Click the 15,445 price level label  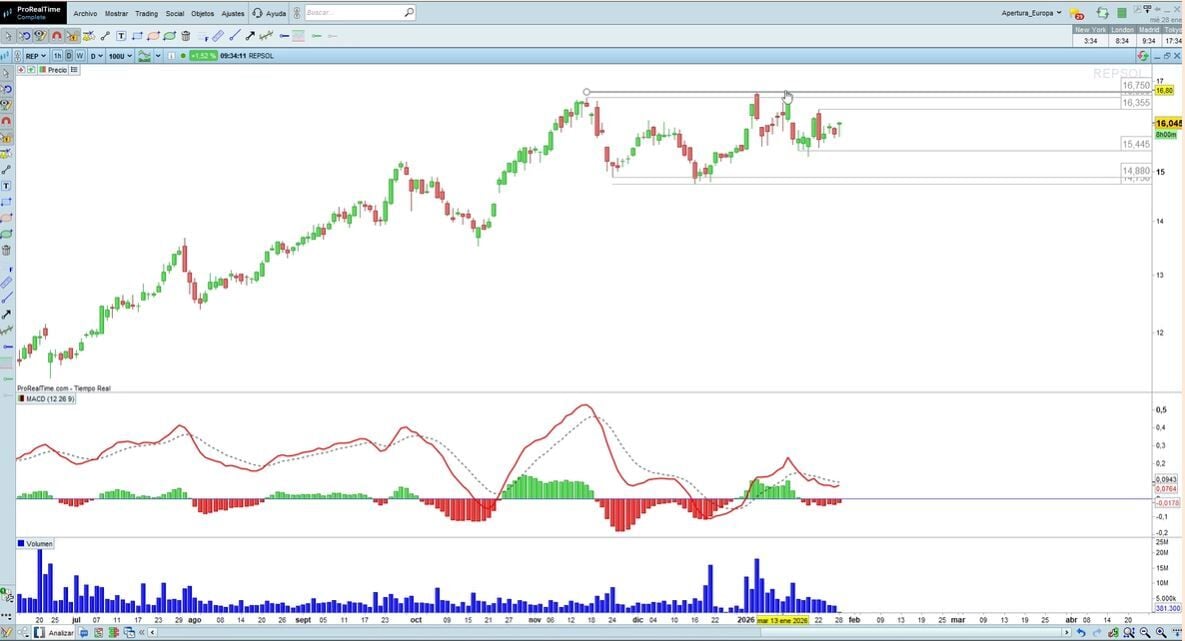tap(1136, 144)
